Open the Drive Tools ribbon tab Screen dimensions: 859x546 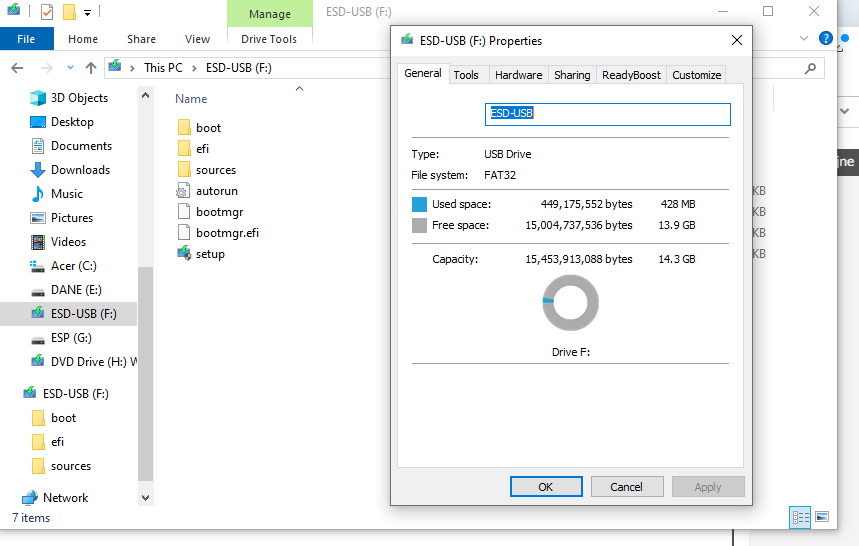(x=269, y=39)
